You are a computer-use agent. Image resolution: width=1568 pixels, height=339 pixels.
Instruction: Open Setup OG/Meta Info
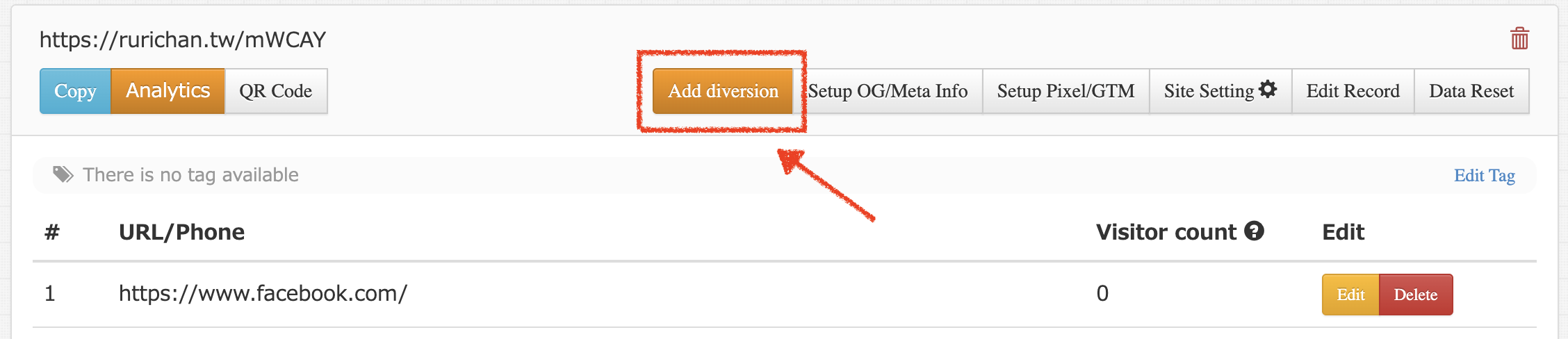point(888,91)
